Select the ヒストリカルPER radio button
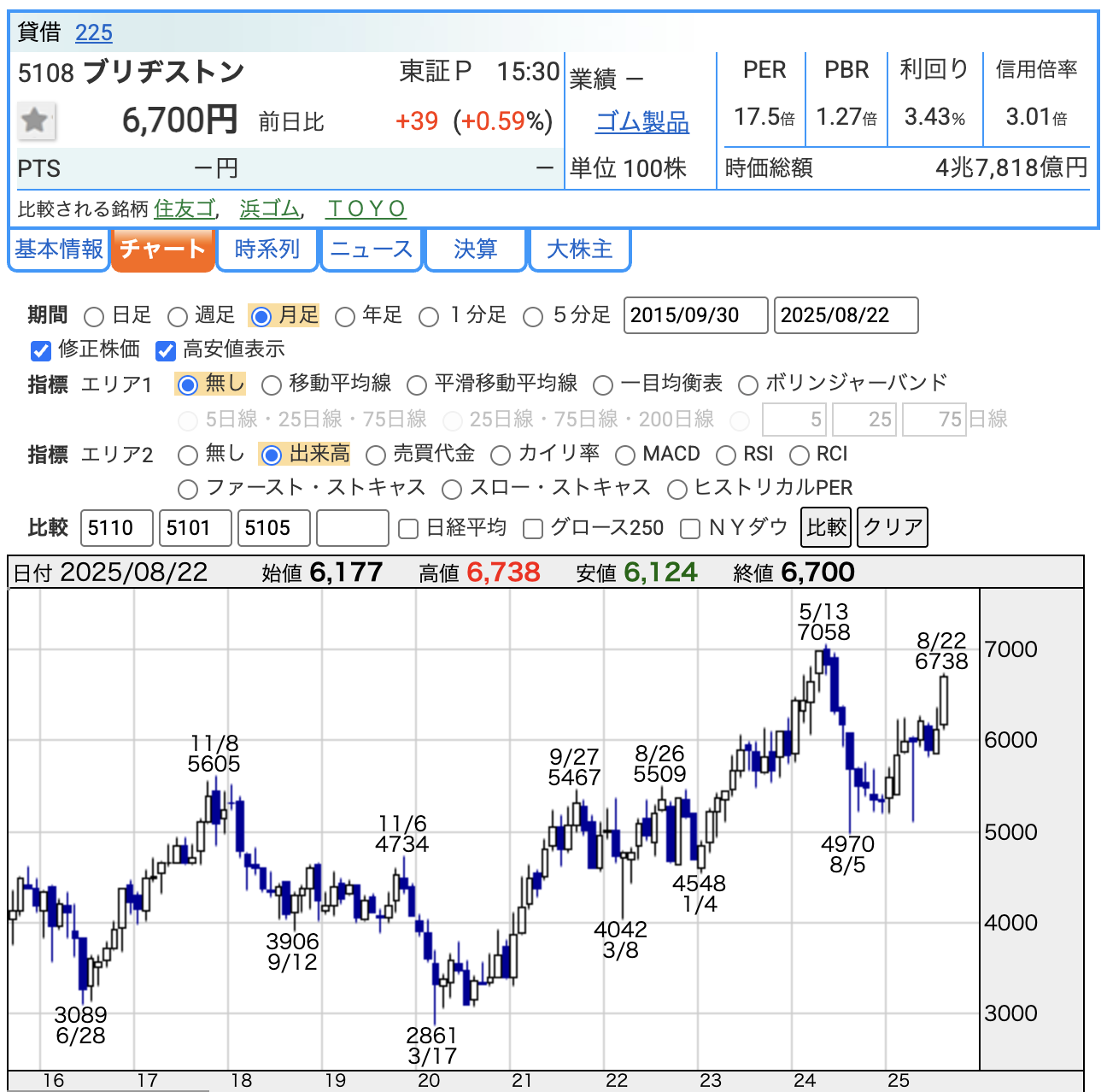The height and width of the screenshot is (1092, 1107). (x=677, y=490)
